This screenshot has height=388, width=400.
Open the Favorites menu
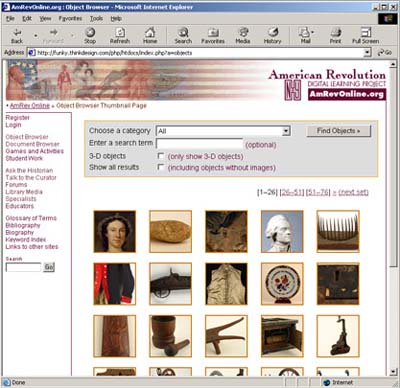[x=70, y=19]
